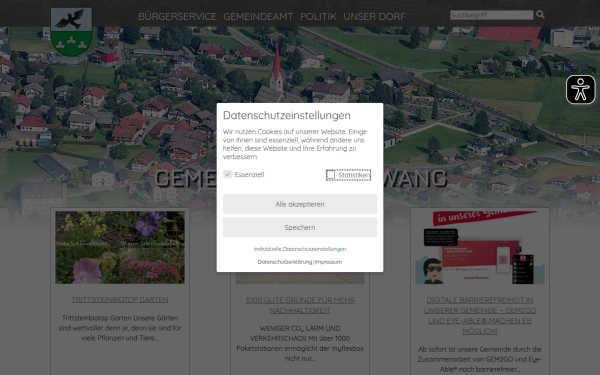This screenshot has height=375, width=600.
Task: Open the Impressum link
Action: click(328, 262)
